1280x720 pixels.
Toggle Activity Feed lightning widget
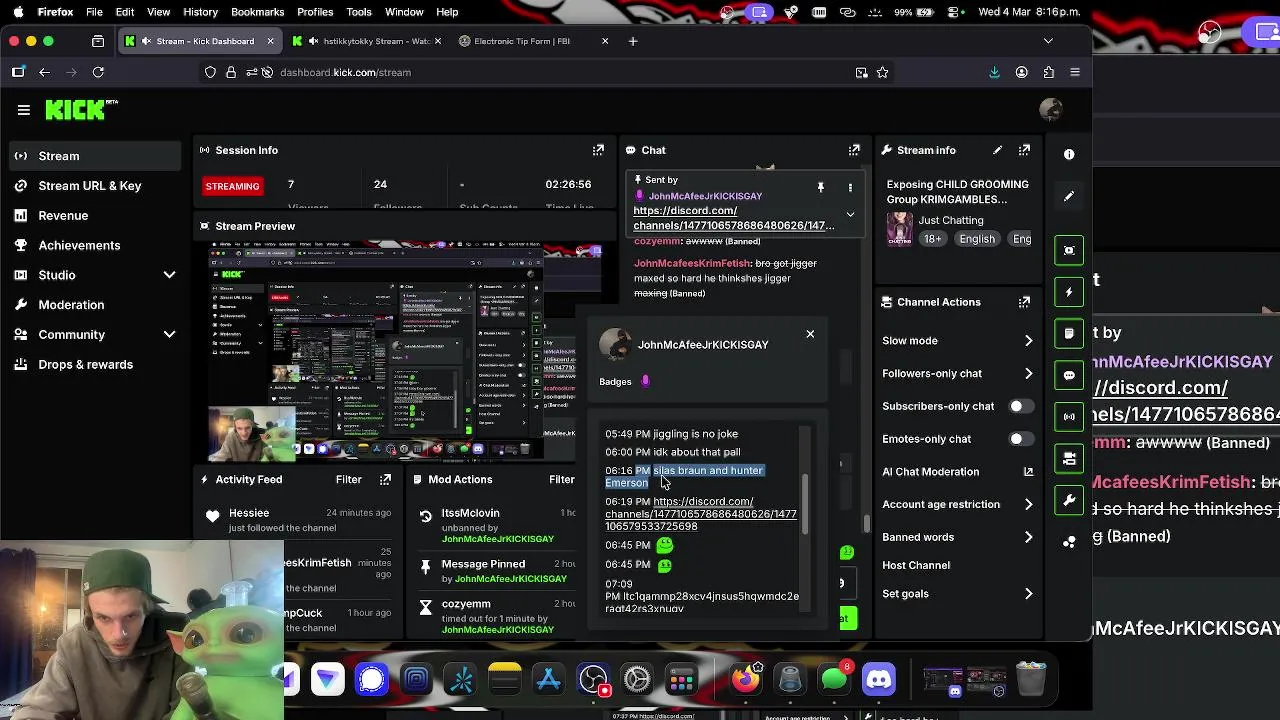1069,292
